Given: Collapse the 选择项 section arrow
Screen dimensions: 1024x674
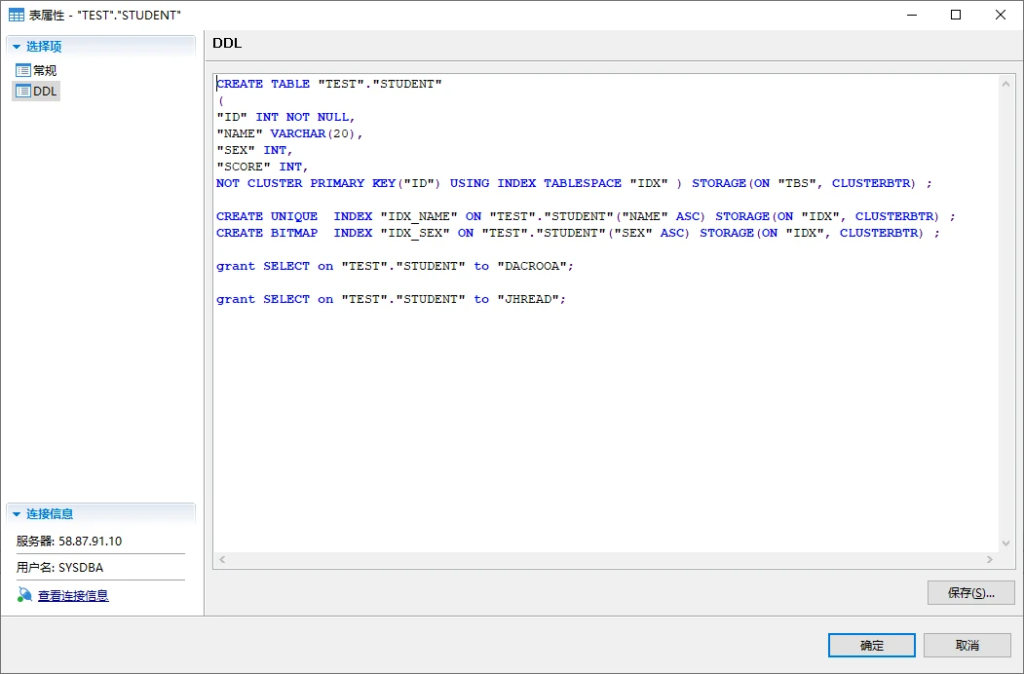Looking at the screenshot, I should coord(17,47).
